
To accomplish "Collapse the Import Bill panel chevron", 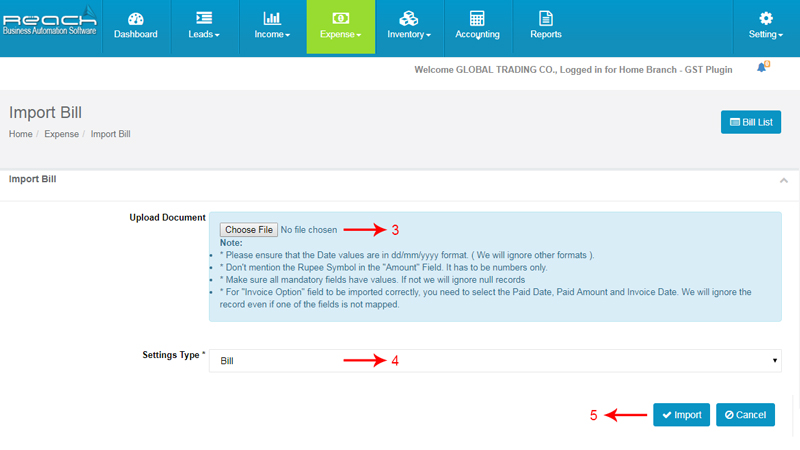I will pos(784,181).
